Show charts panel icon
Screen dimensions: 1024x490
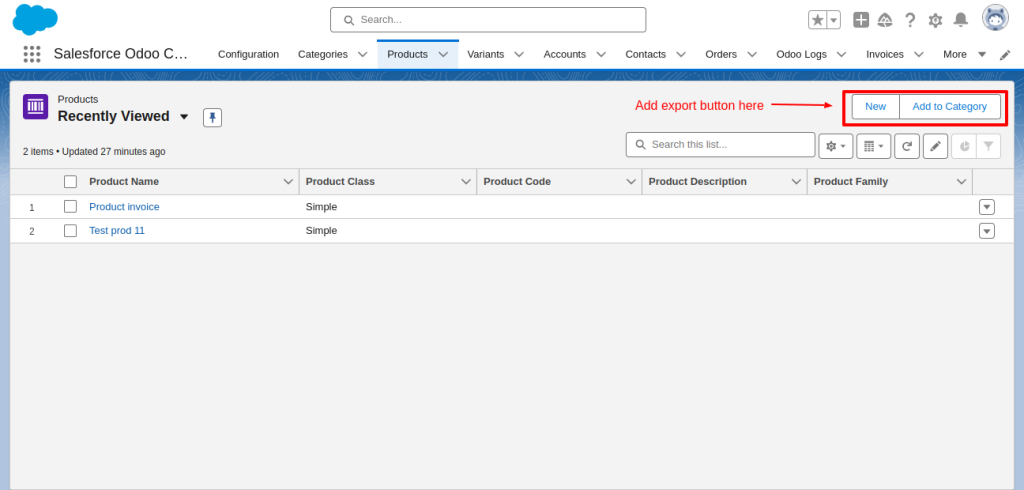pos(964,146)
